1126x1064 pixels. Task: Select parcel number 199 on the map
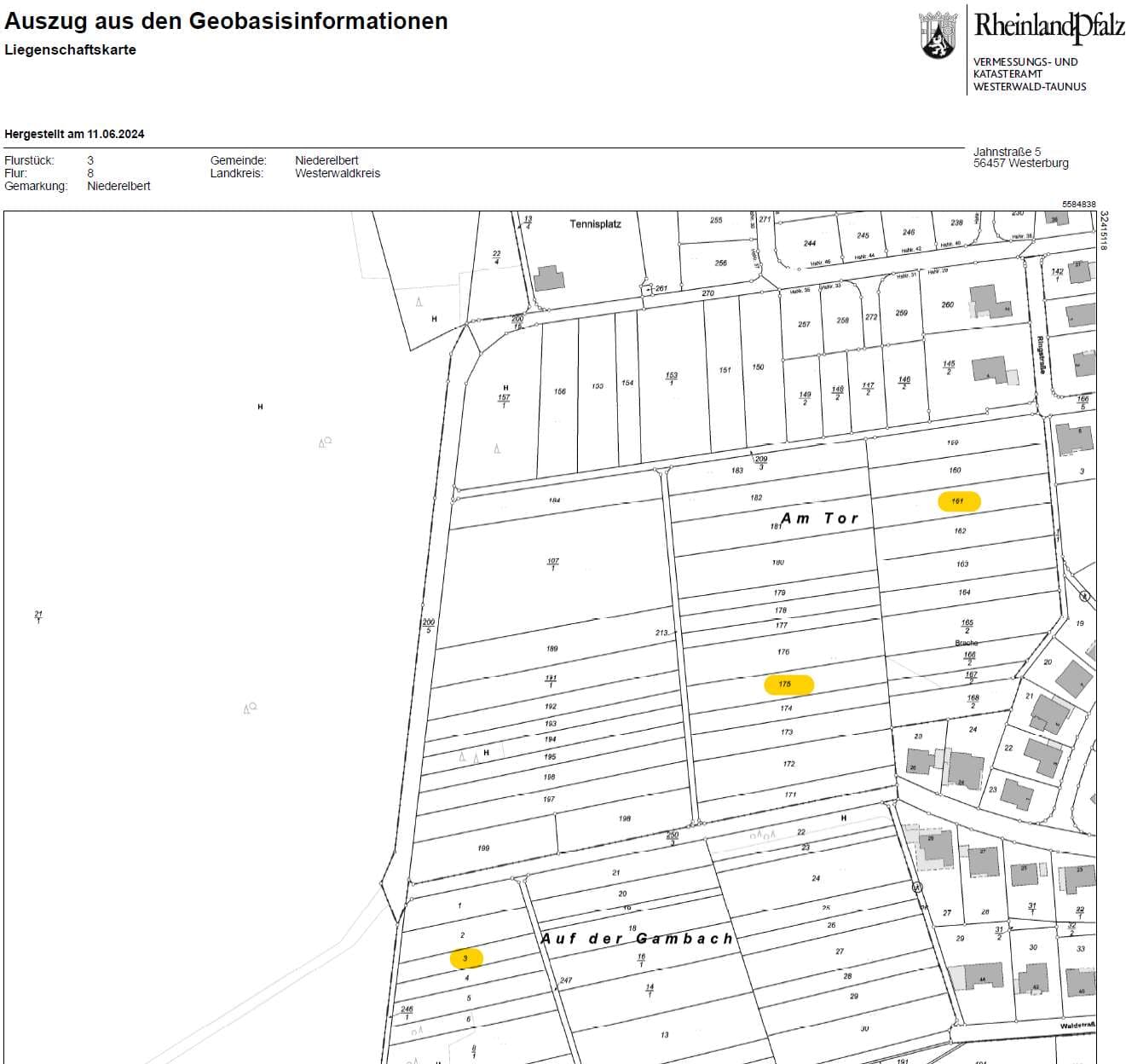click(x=483, y=848)
